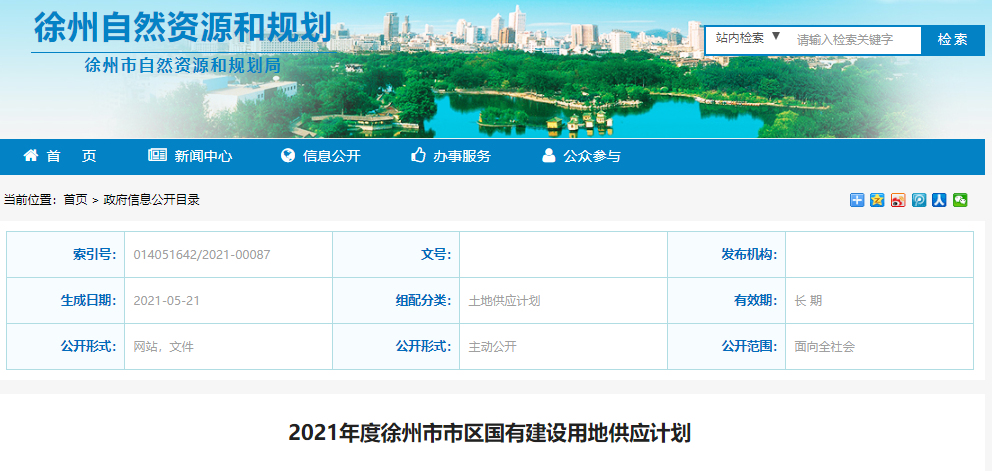Click the blue plus share-more icon

point(857,200)
